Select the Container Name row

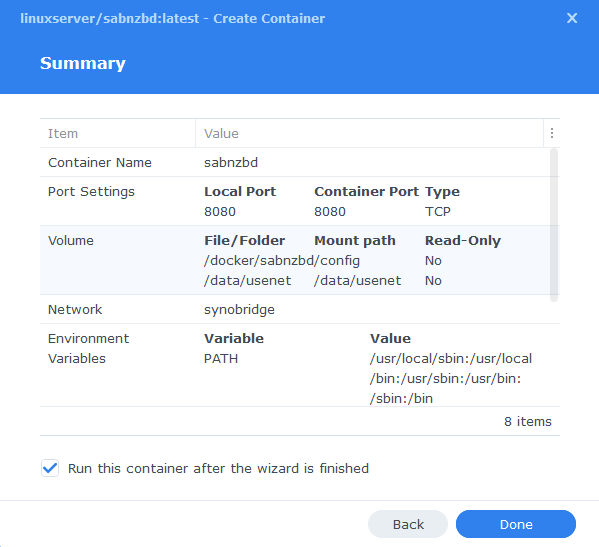[x=295, y=162]
